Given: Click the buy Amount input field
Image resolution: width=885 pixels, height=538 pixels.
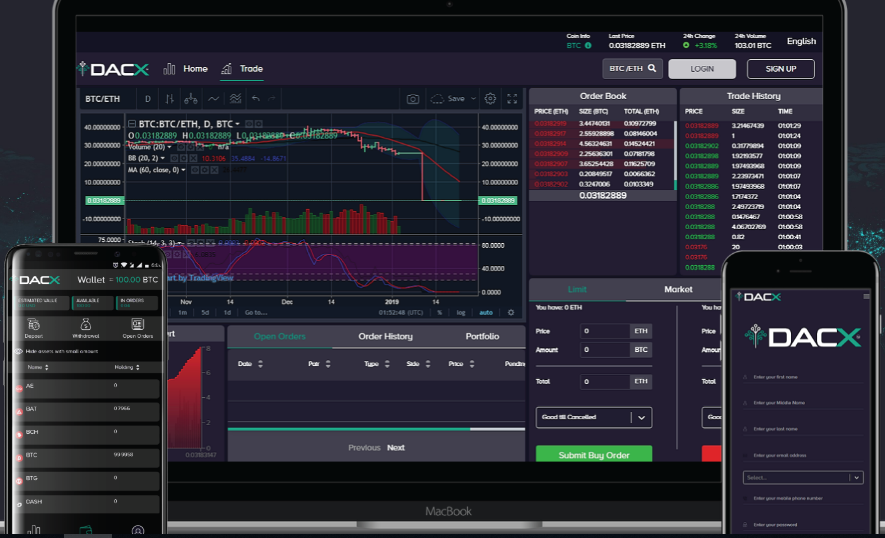Looking at the screenshot, I should click(x=604, y=350).
